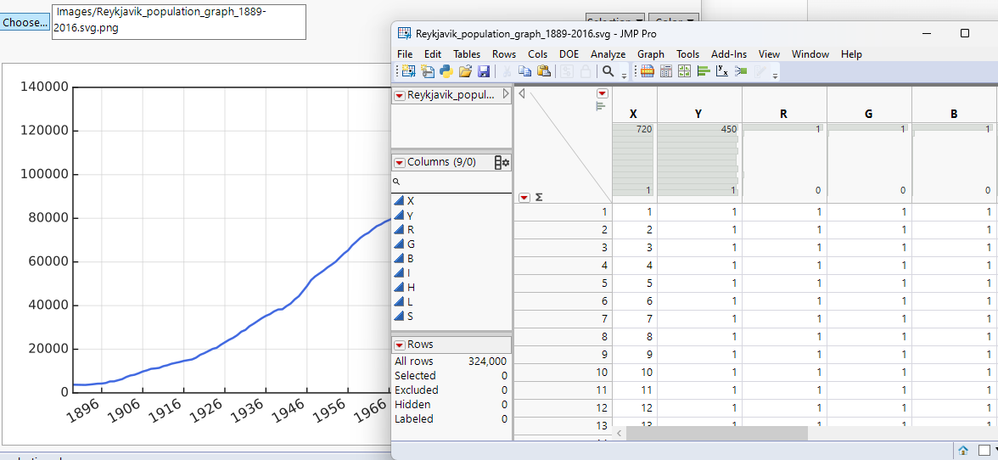This screenshot has height=460, width=998.
Task: Click the New Data Table toolbar icon
Action: (408, 72)
